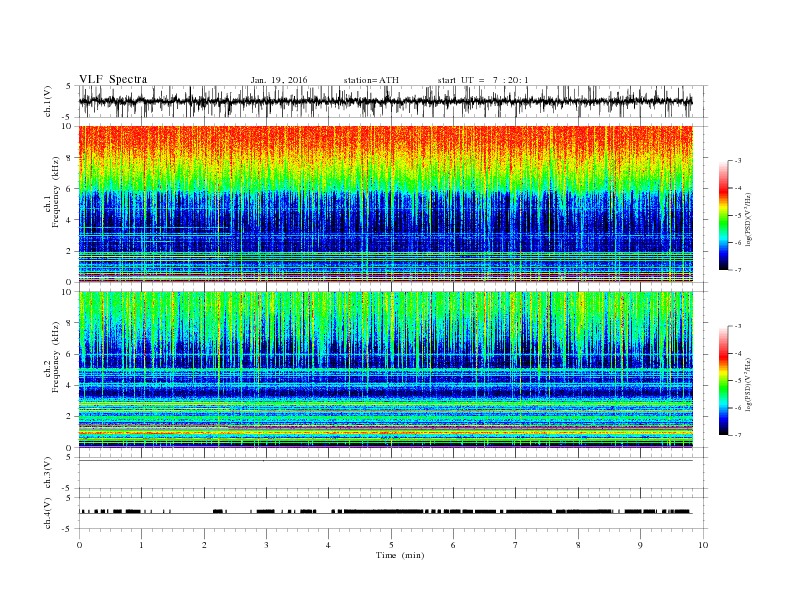Viewport: 792px width, 612px height.
Task: Click the "2" kHz tick on ch.2 frequency axis
Action: coord(70,417)
